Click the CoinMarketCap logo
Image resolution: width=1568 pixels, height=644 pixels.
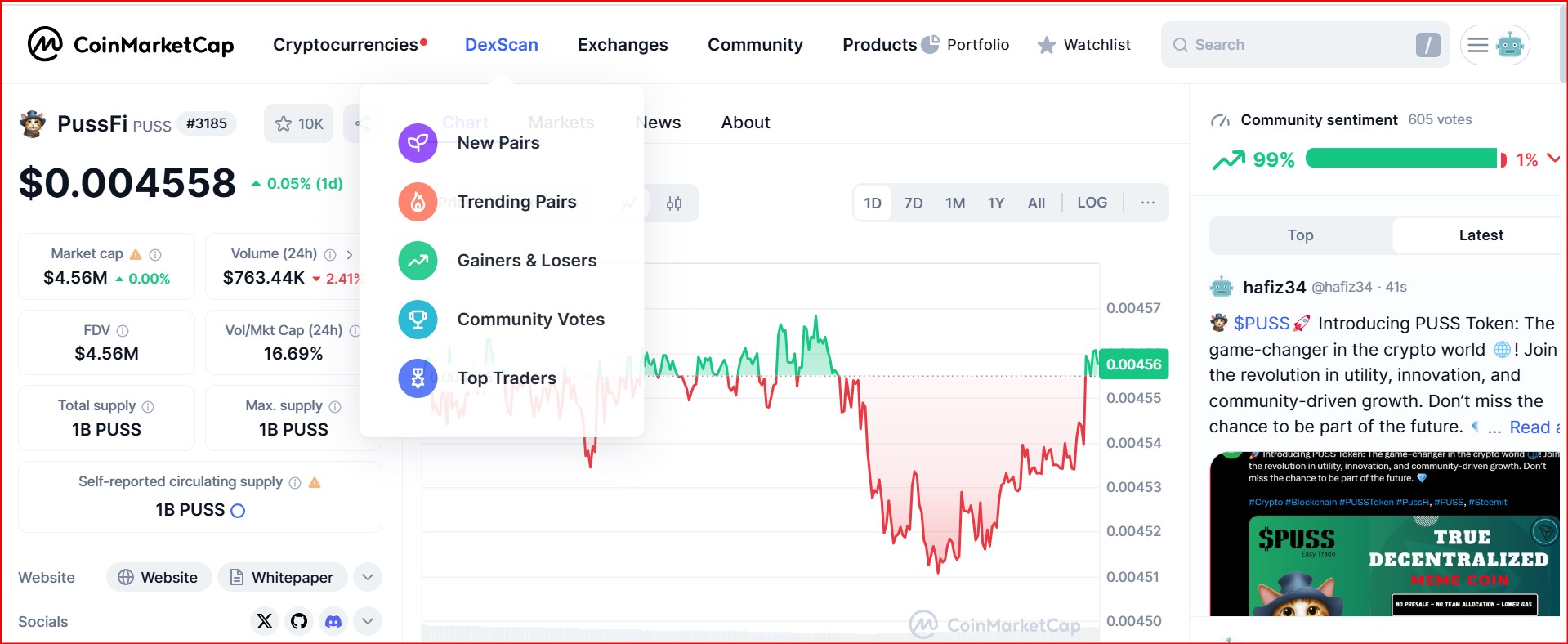pos(131,44)
